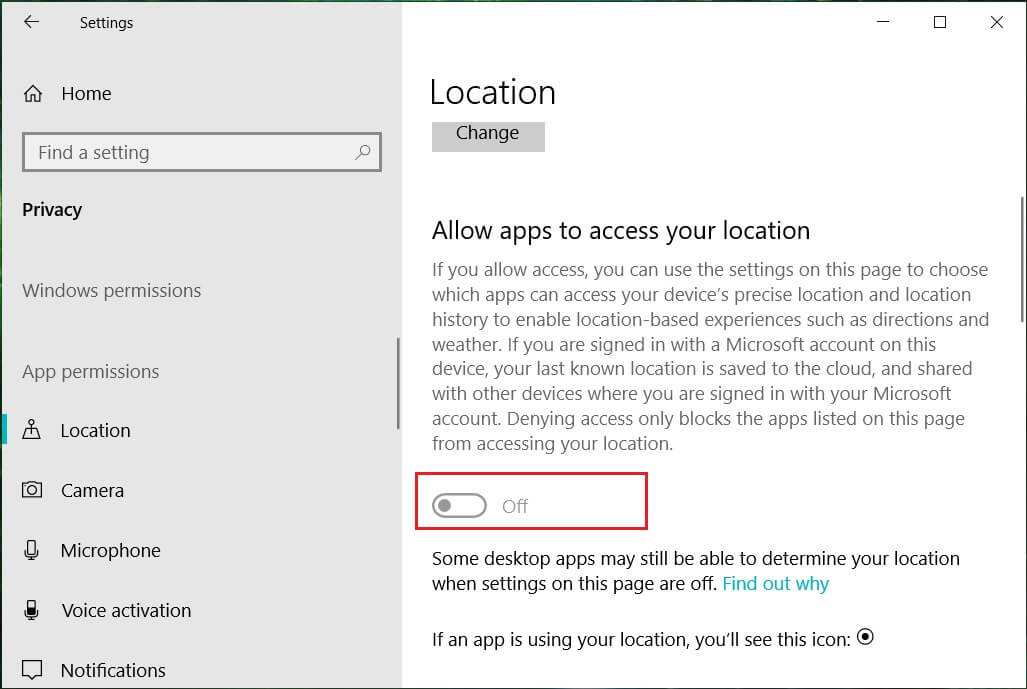
Task: Click the main page vertical scrollbar
Action: click(x=1020, y=260)
